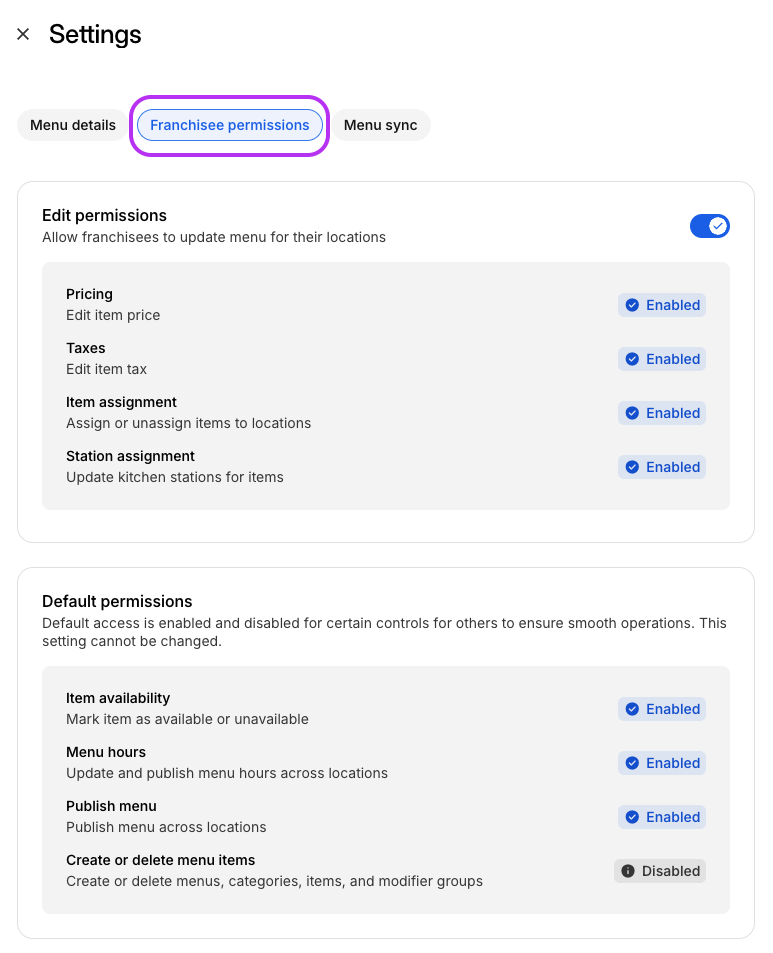Screen dimensions: 773x953
Task: Click the Pricing permission label
Action: [89, 294]
